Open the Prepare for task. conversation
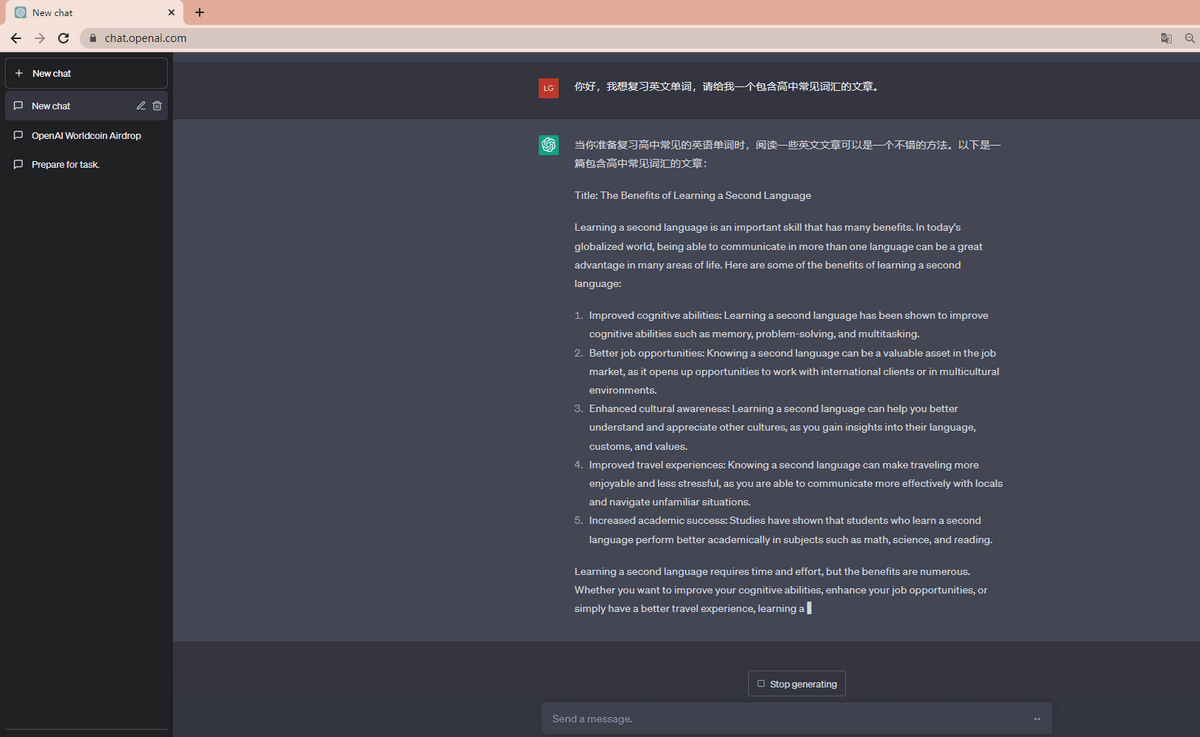Image resolution: width=1200 pixels, height=737 pixels. pyautogui.click(x=86, y=164)
